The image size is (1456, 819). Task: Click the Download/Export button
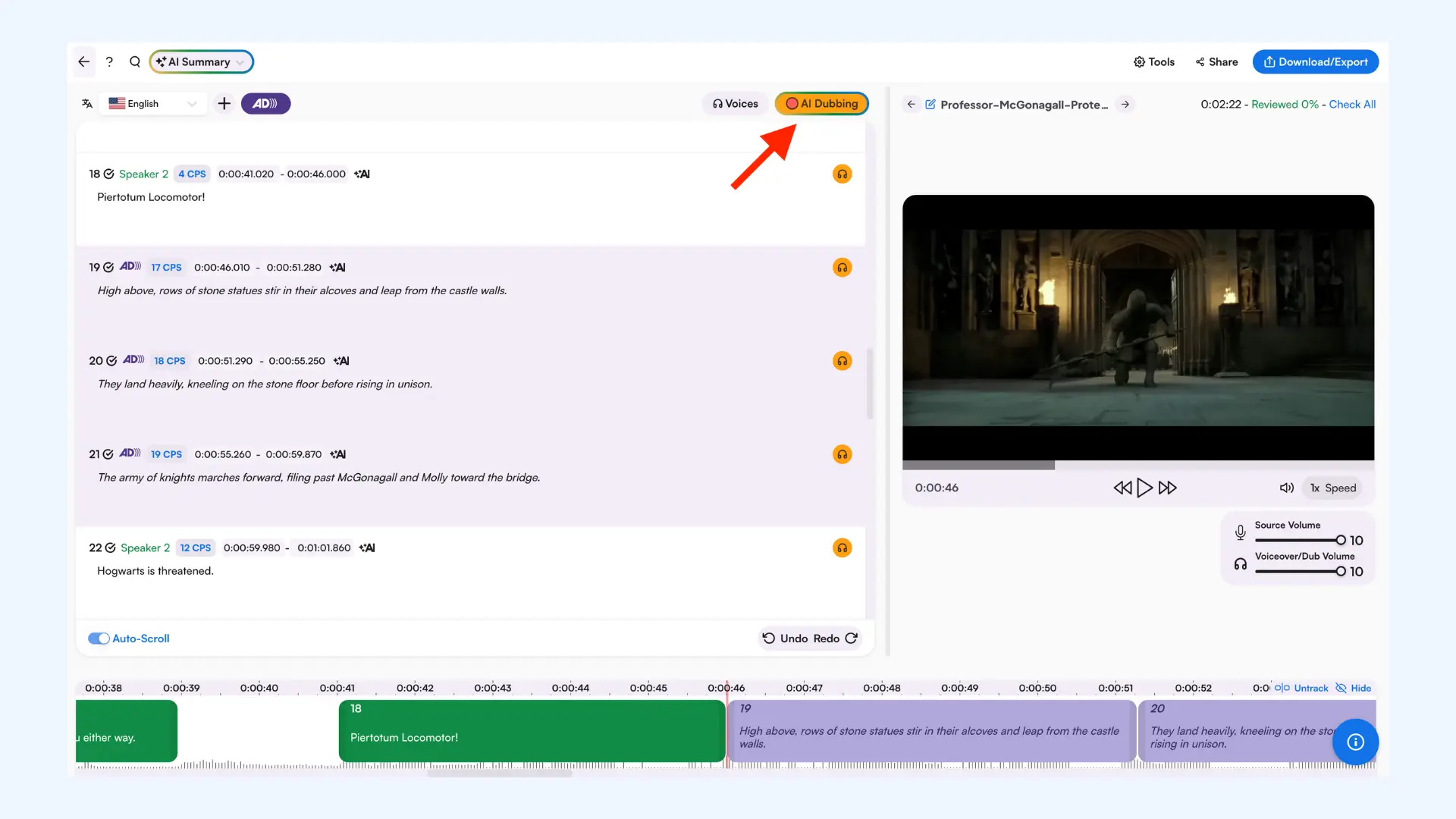[1315, 61]
